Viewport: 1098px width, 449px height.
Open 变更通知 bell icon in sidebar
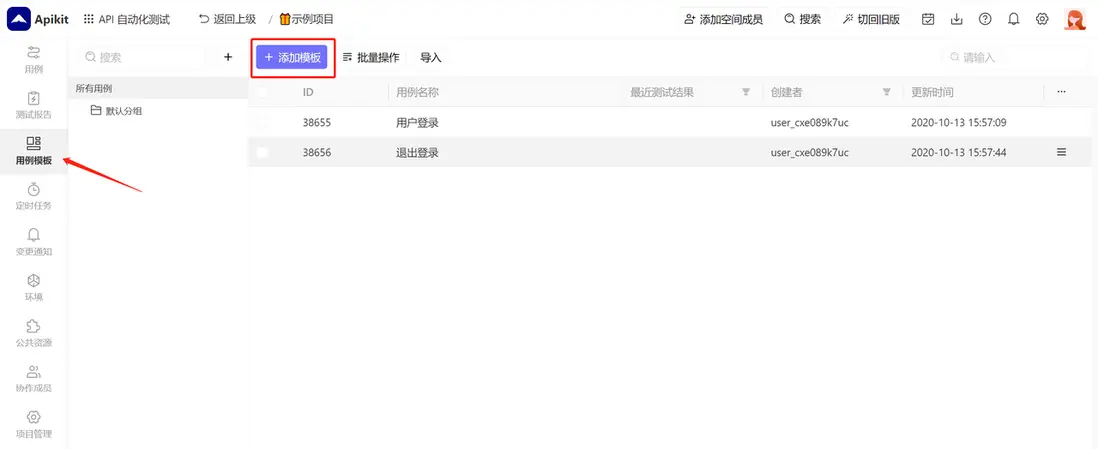(x=34, y=235)
